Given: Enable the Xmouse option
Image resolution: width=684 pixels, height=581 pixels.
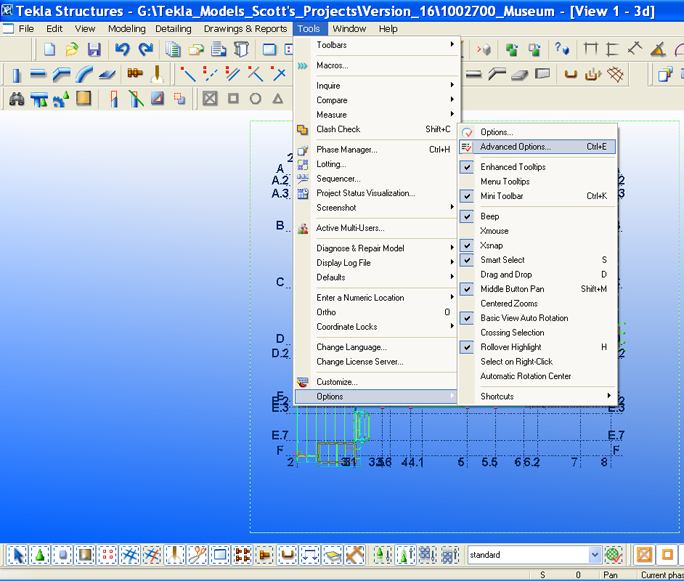Looking at the screenshot, I should pos(538,231).
